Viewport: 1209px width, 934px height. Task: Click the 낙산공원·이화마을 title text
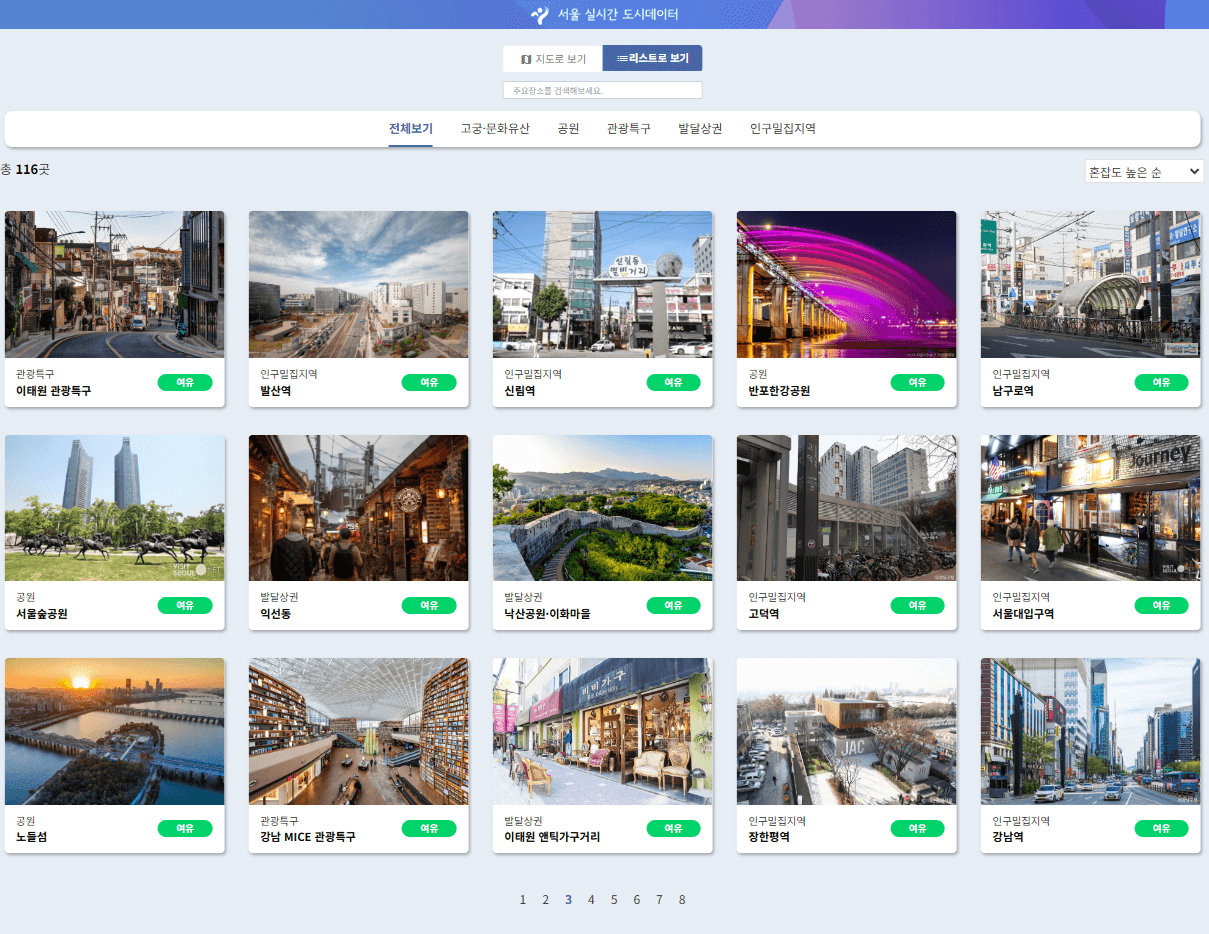point(547,614)
